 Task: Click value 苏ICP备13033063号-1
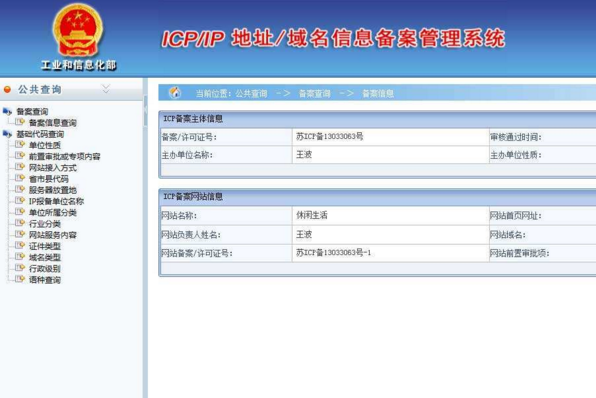click(x=333, y=252)
